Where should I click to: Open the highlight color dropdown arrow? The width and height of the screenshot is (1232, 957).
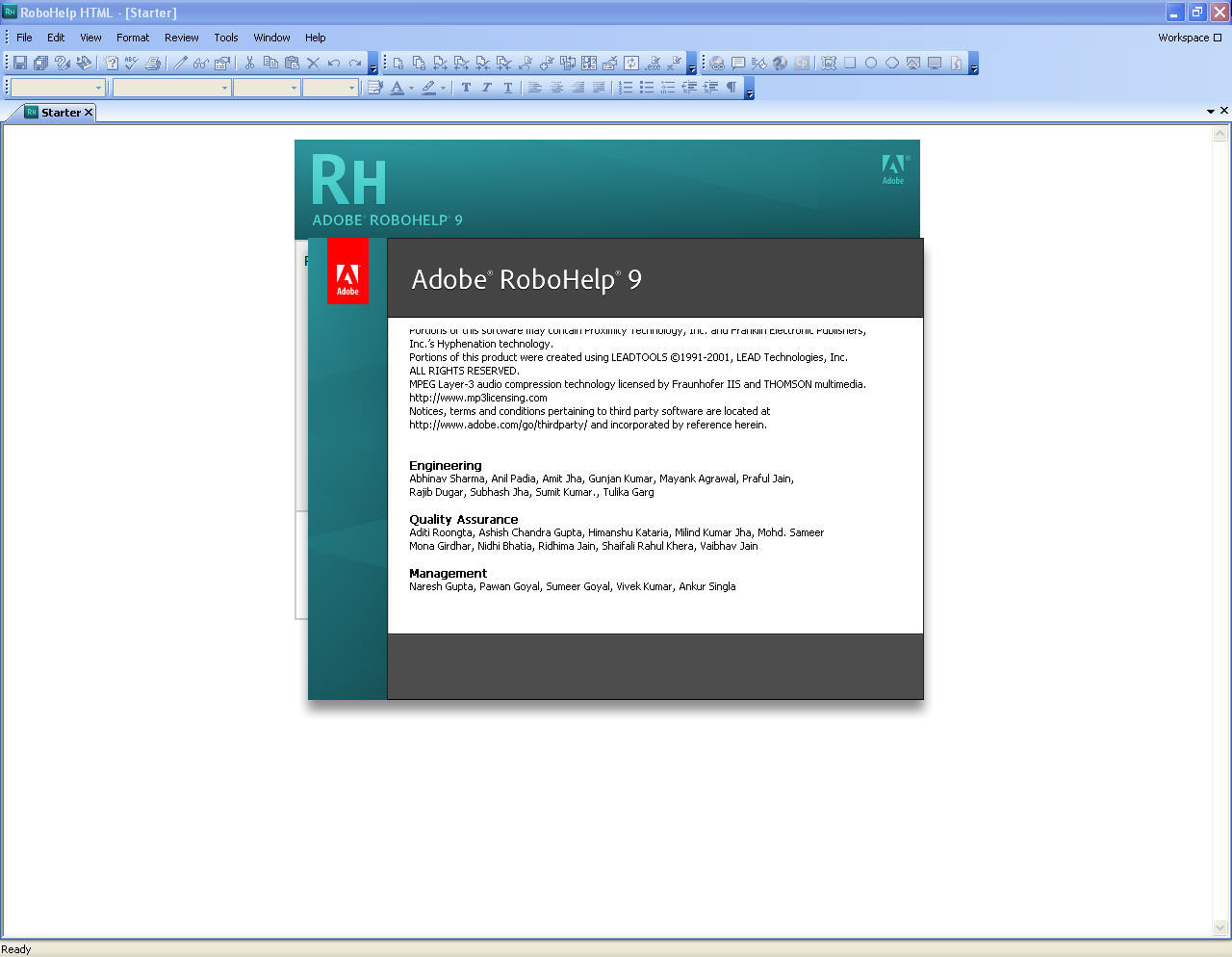tap(443, 88)
